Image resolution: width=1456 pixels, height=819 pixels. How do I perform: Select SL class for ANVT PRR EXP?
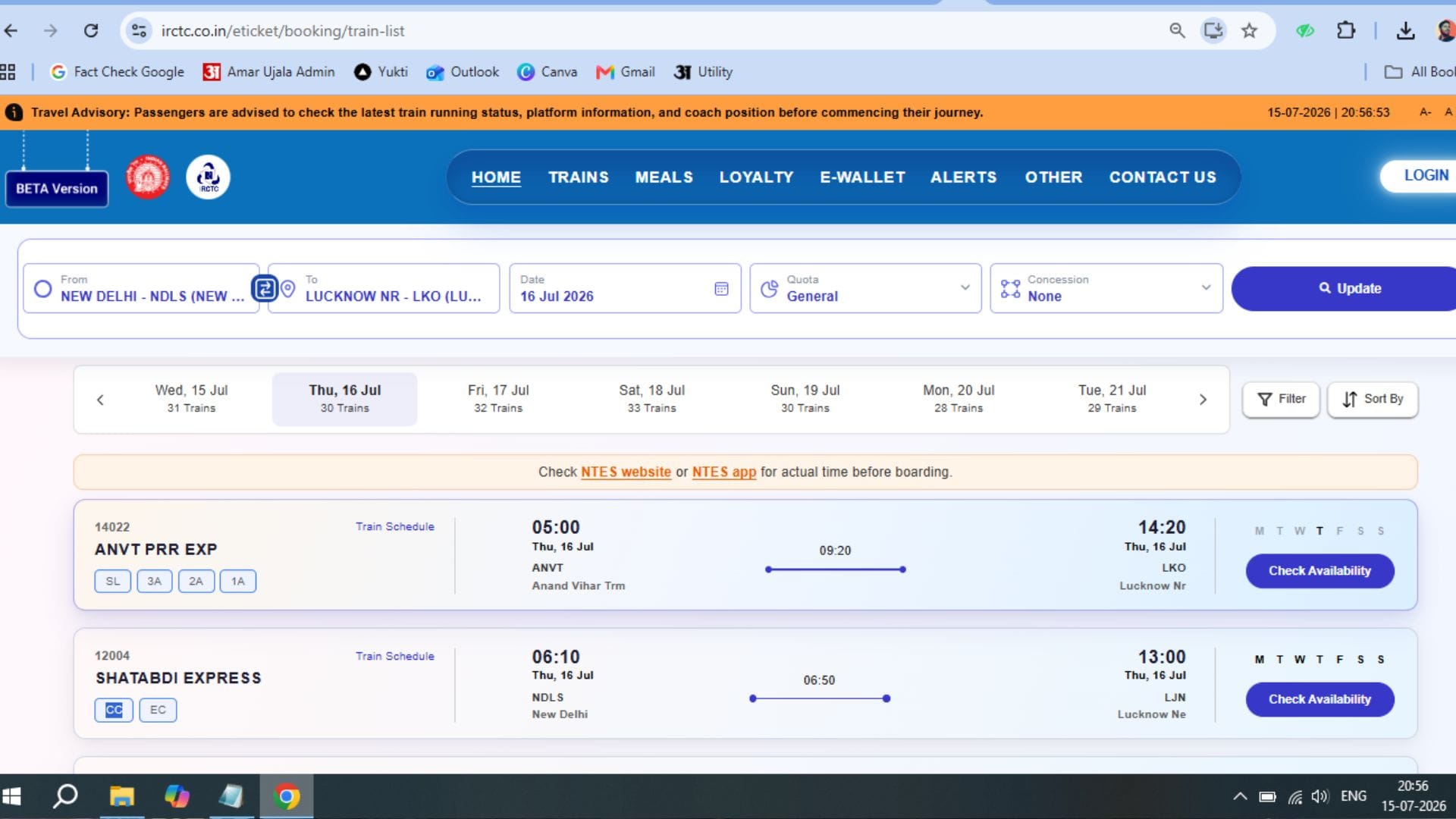coord(113,581)
